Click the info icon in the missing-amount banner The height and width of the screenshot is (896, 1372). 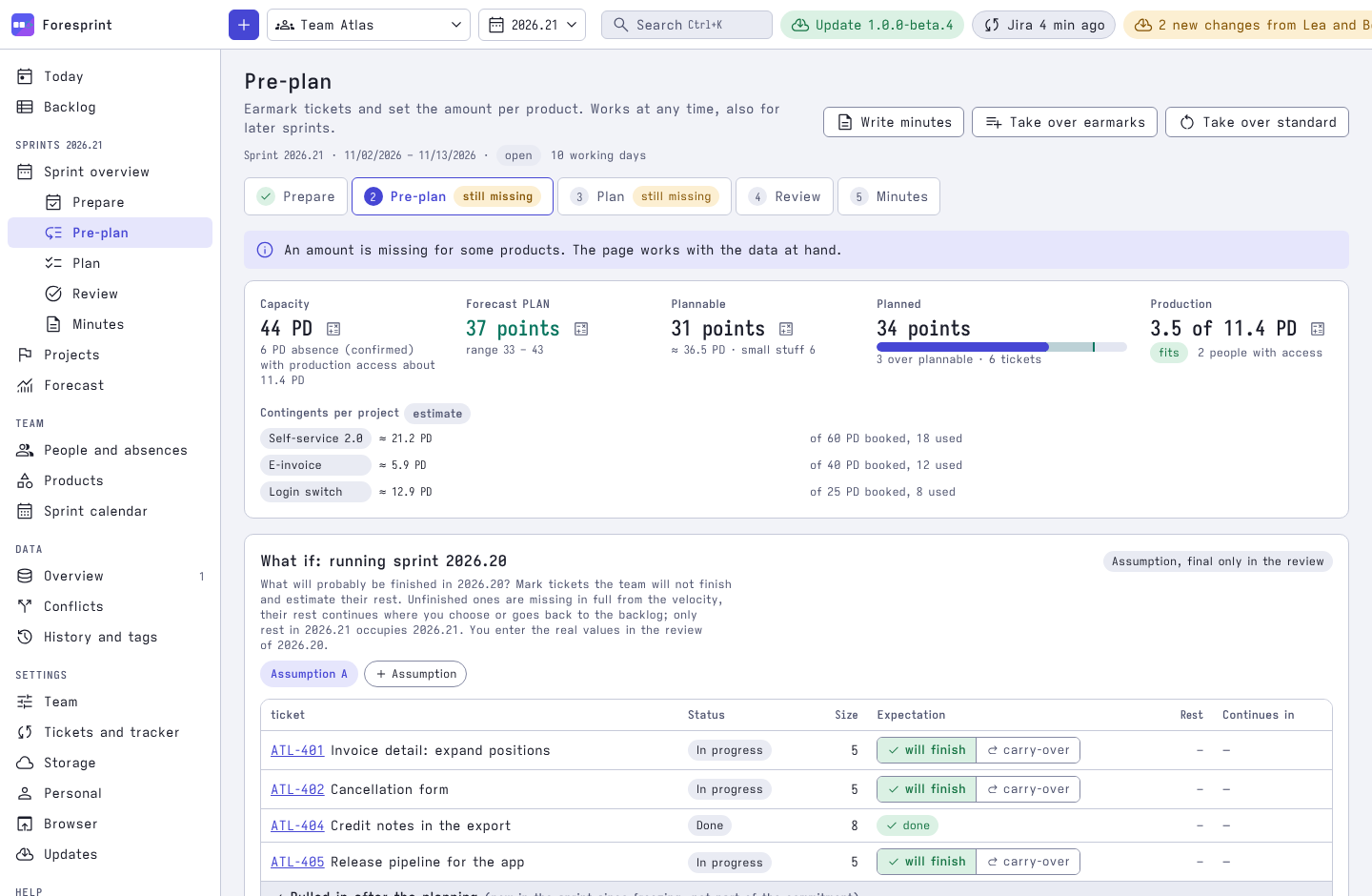coord(265,250)
